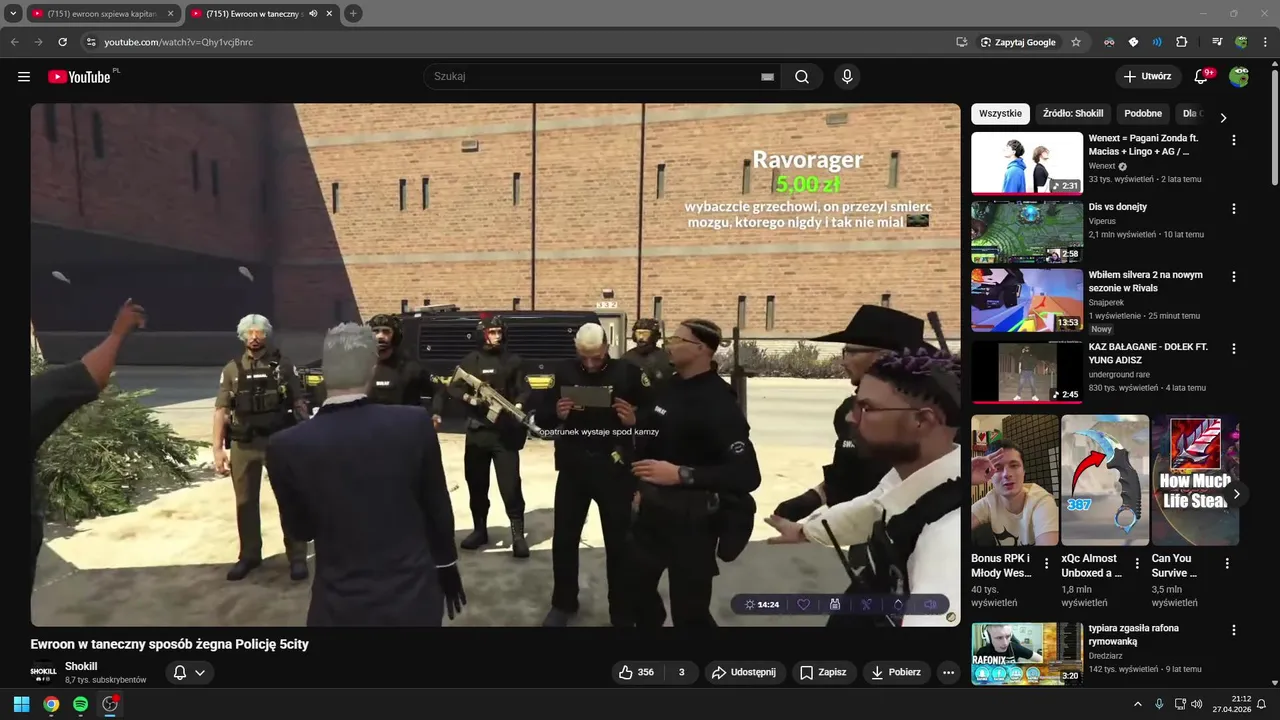The width and height of the screenshot is (1280, 720).
Task: Open the on-screen keyboard in search box
Action: coord(767,77)
